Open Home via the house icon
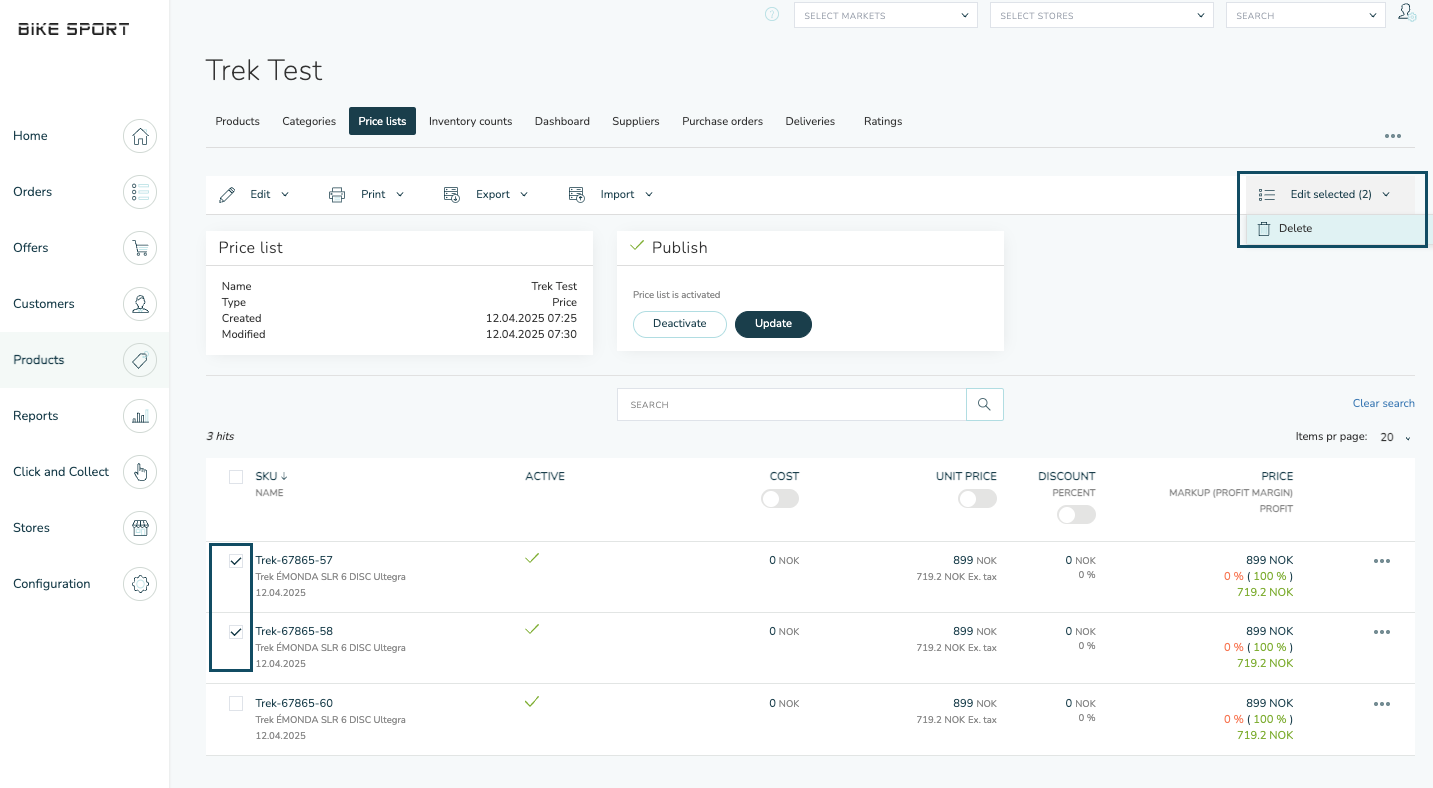Viewport: 1433px width, 788px height. tap(140, 136)
